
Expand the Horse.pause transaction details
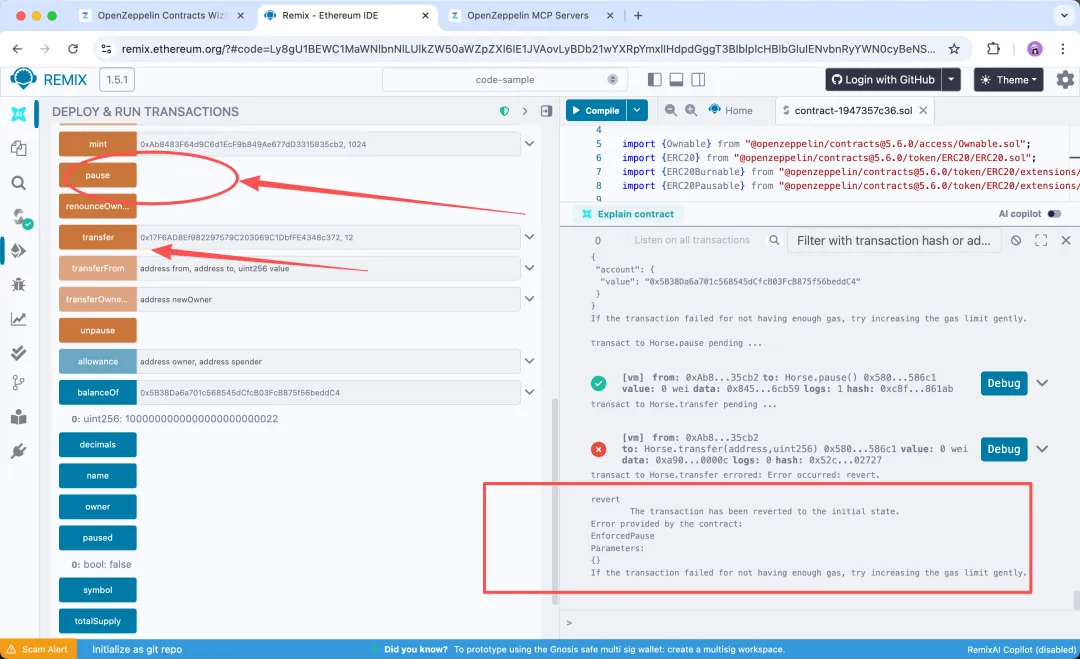1042,383
